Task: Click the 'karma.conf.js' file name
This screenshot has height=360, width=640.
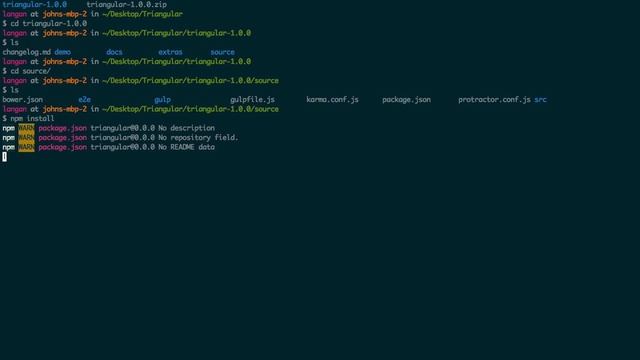Action: (x=332, y=100)
